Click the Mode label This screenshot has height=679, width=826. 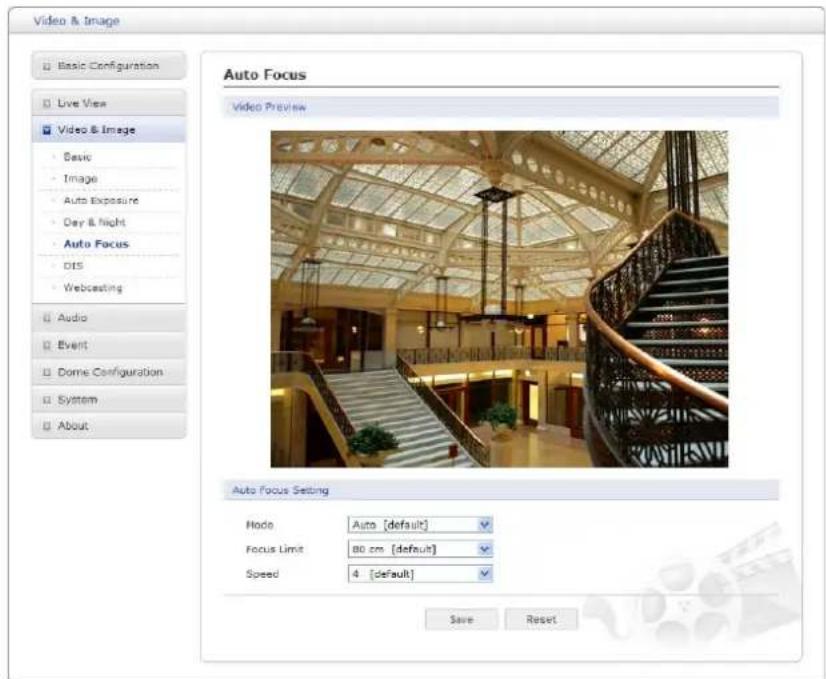point(260,525)
